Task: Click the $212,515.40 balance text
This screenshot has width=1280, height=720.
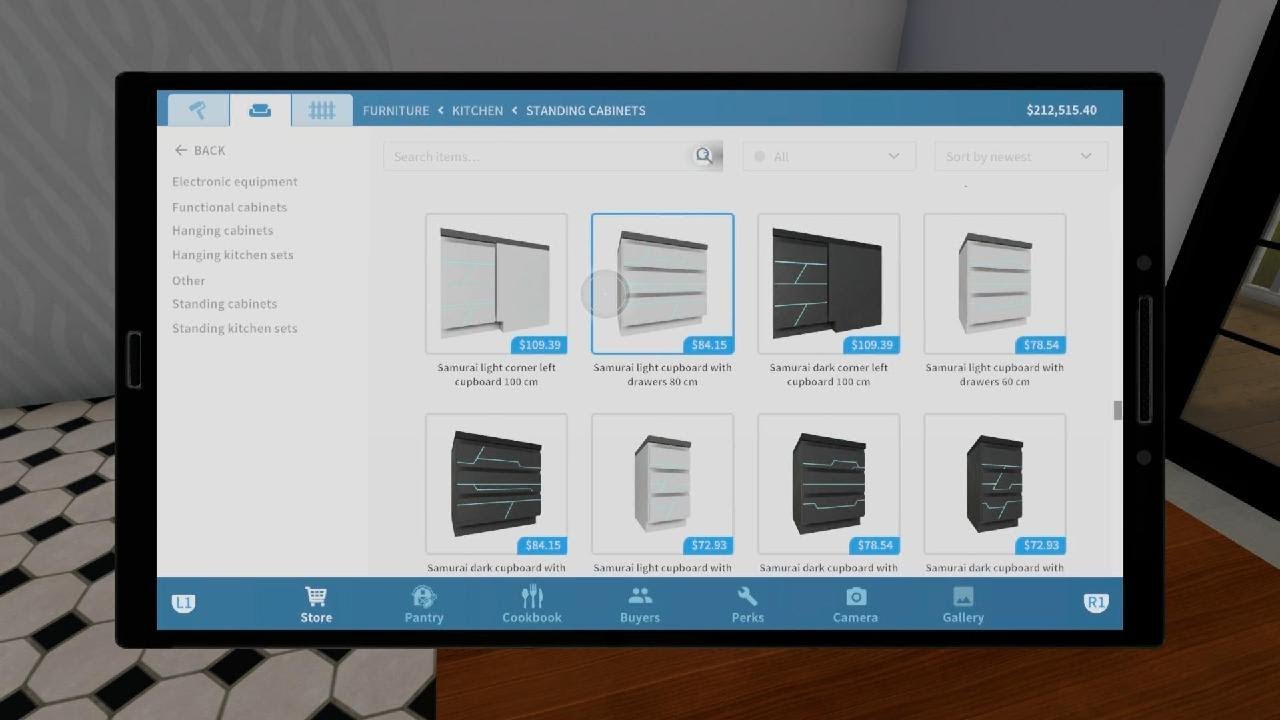Action: [x=1061, y=110]
